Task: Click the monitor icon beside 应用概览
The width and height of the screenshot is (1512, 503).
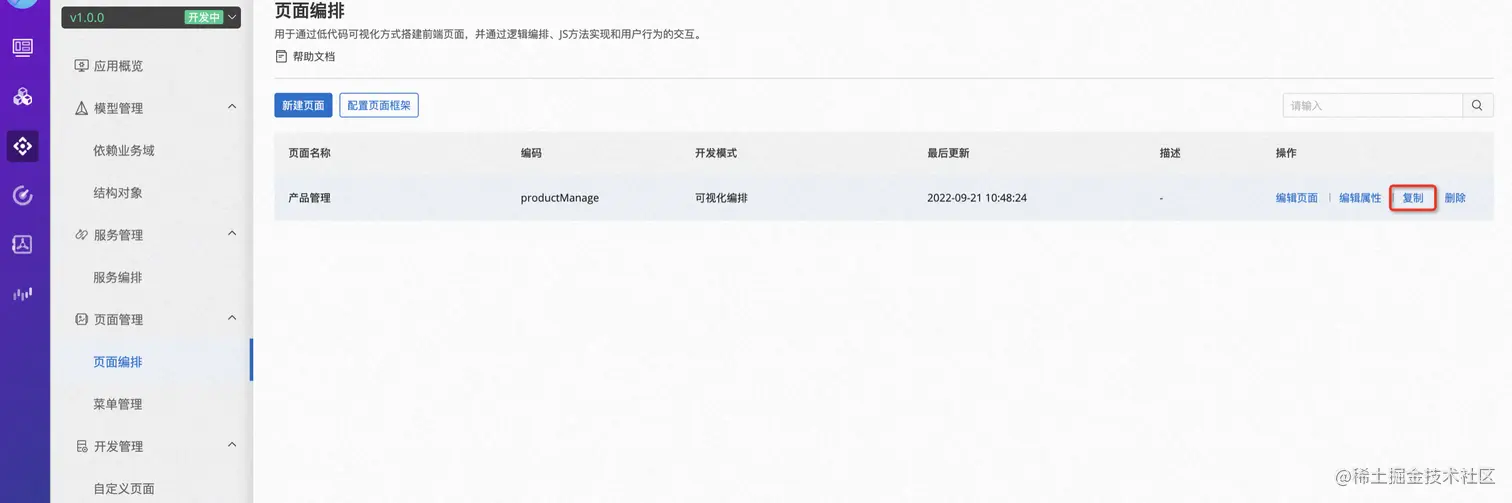Action: pos(82,66)
